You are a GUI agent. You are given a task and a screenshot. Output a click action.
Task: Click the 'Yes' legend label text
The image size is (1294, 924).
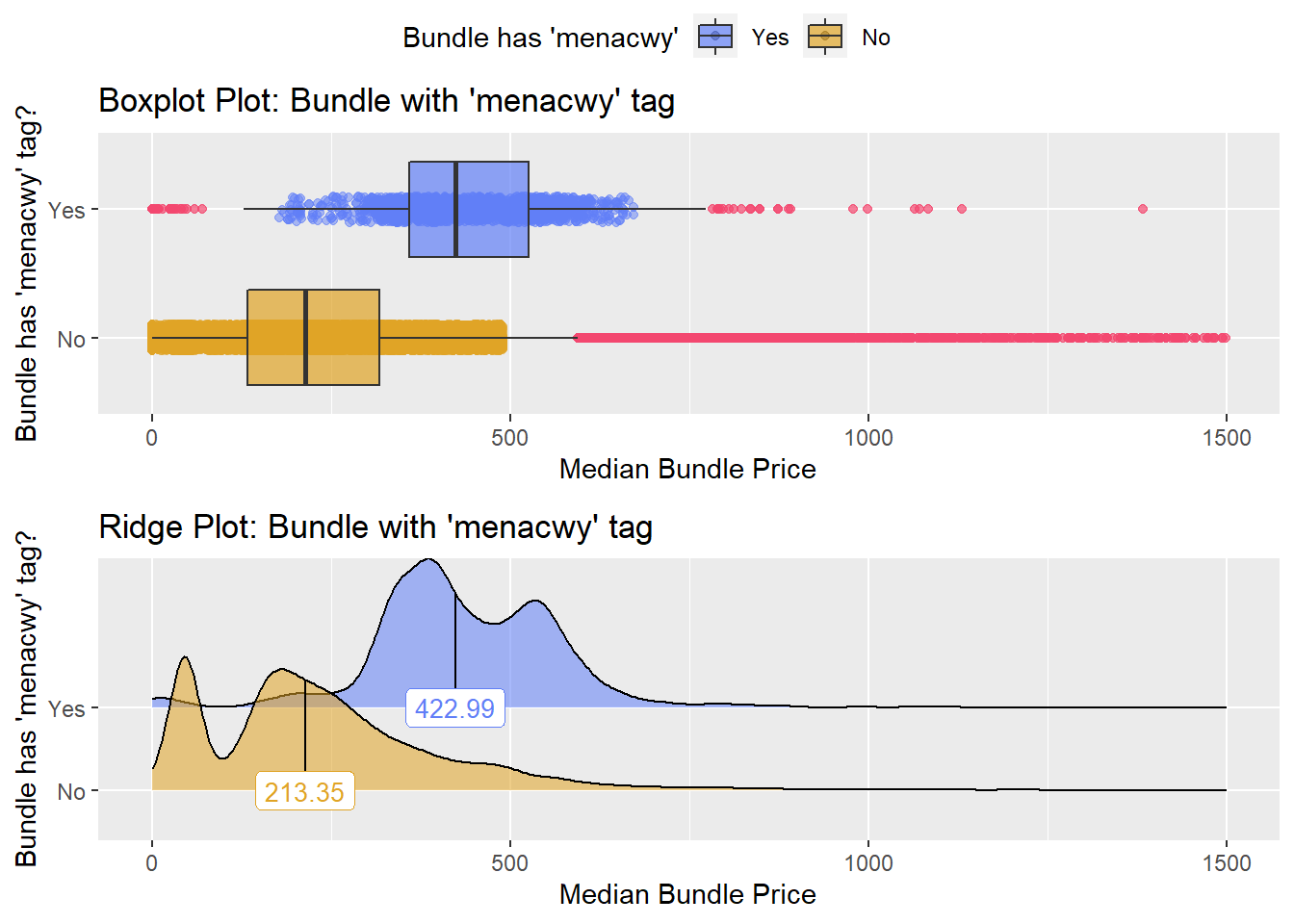(x=770, y=38)
